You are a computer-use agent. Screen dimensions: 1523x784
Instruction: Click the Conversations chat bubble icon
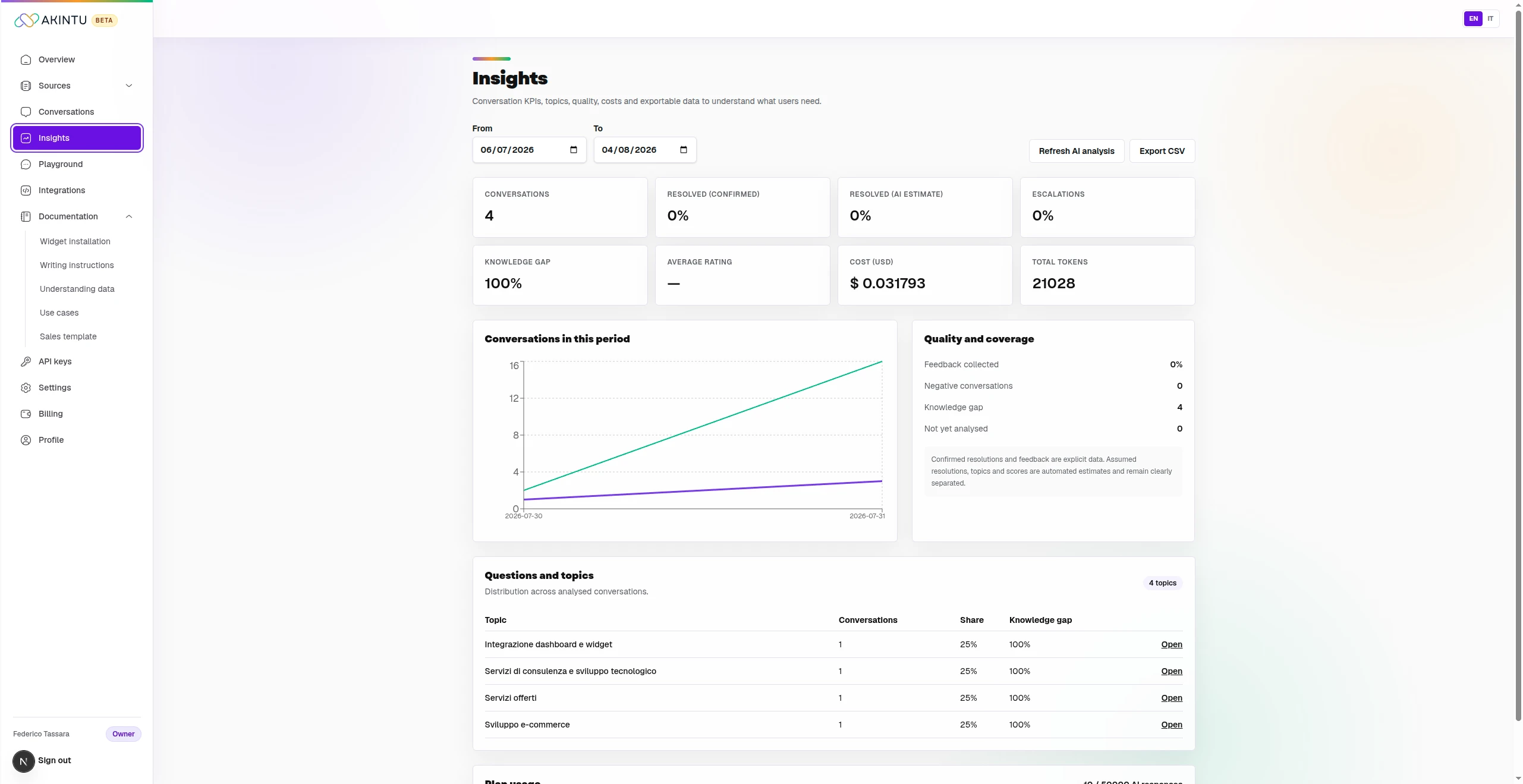click(x=26, y=112)
